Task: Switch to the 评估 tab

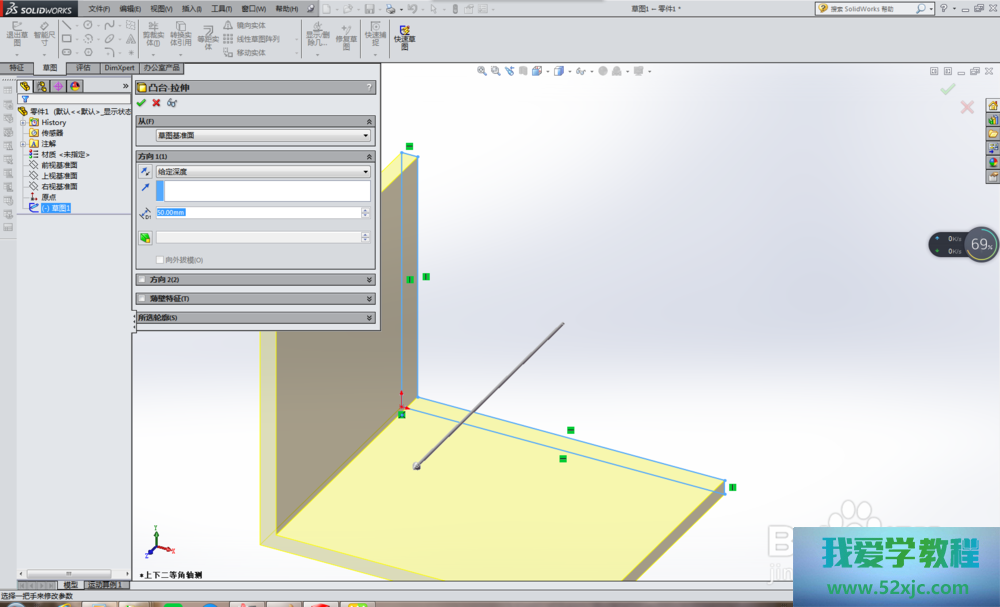Action: 83,68
